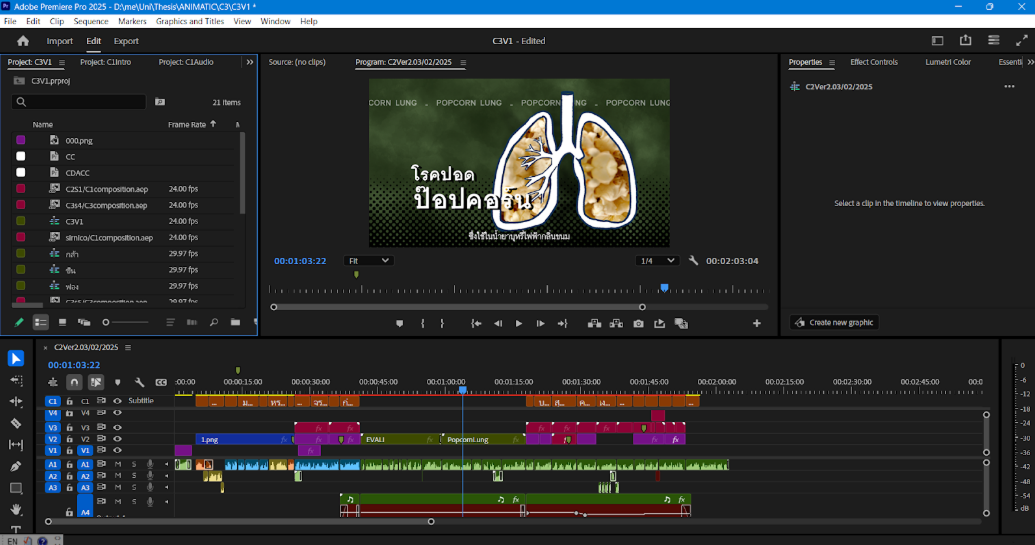
Task: Toggle lock on the V2 track
Action: tap(69, 439)
